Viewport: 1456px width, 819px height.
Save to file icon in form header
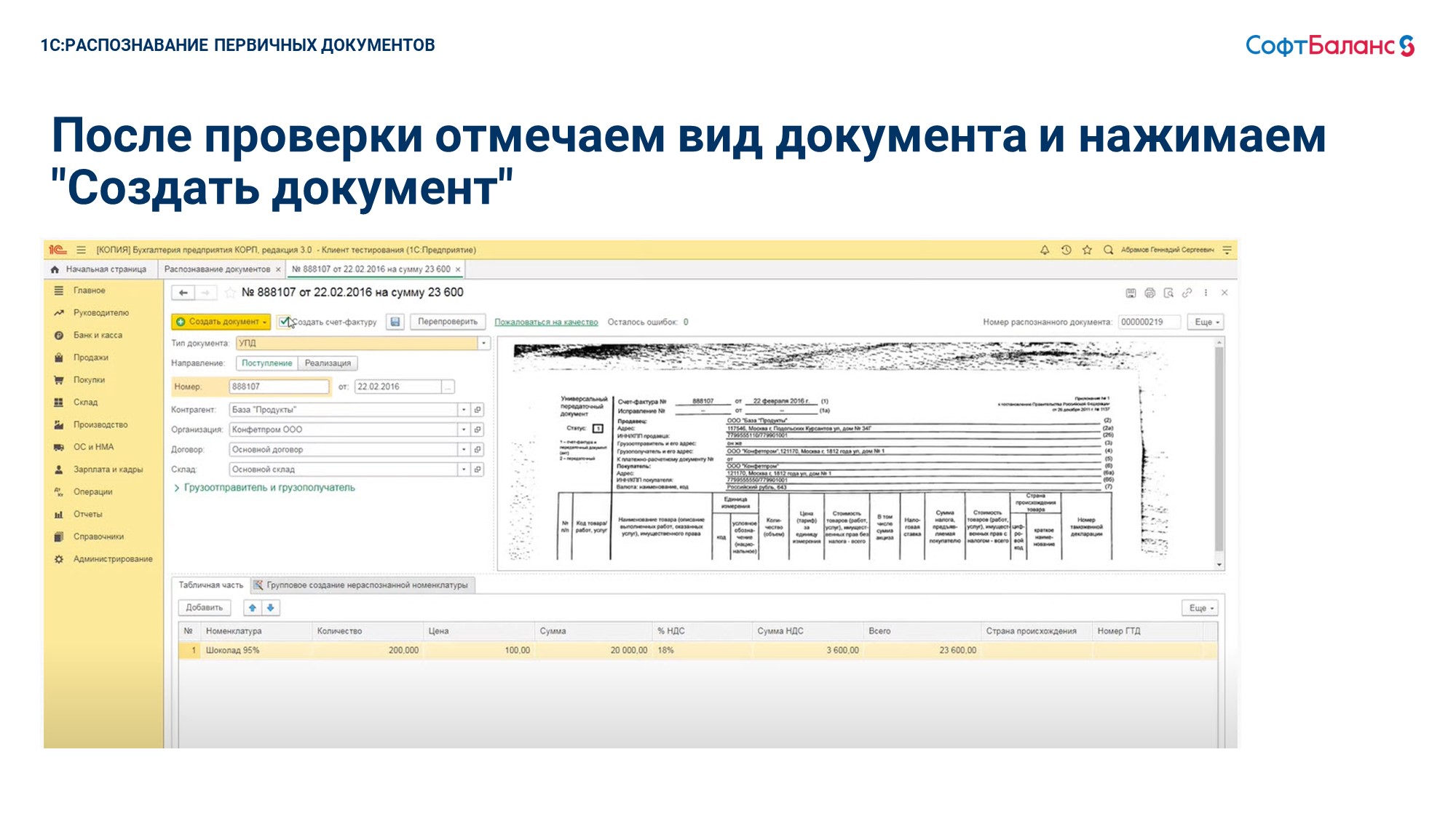[x=1131, y=293]
